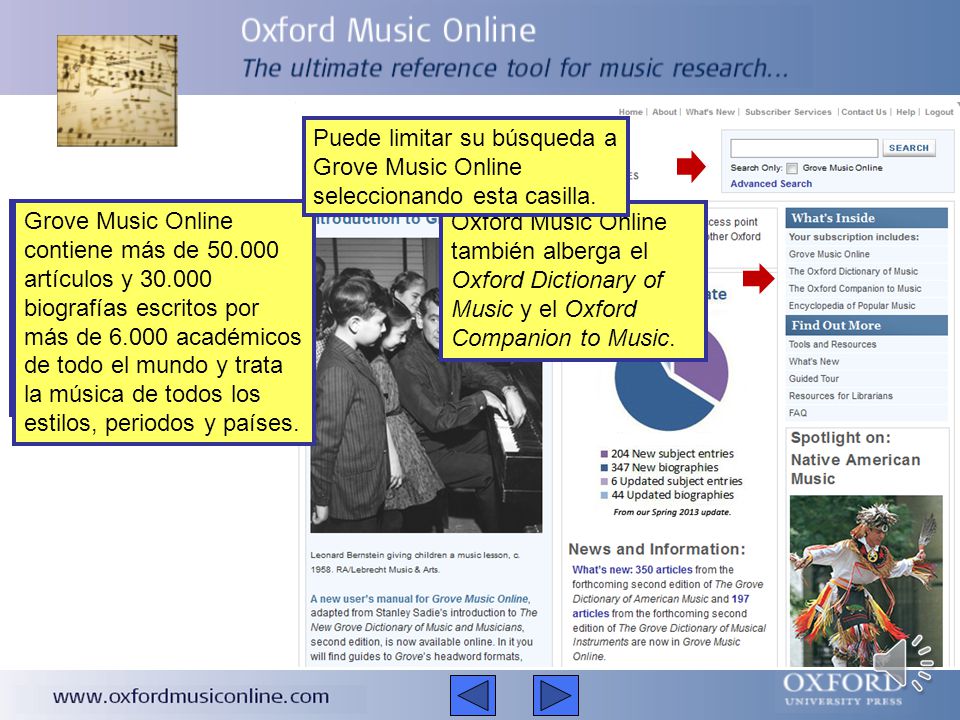Click the SEARCH button

(909, 148)
